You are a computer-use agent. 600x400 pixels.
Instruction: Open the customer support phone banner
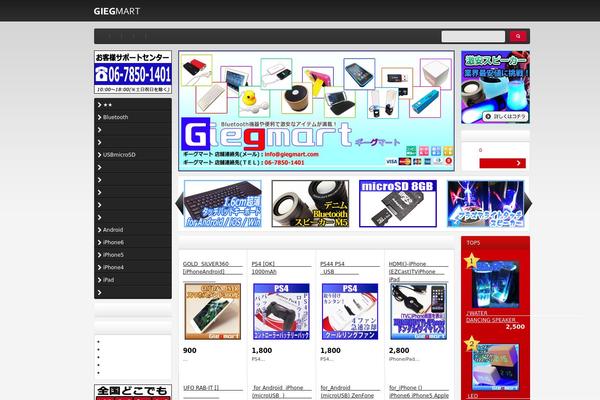coord(133,72)
